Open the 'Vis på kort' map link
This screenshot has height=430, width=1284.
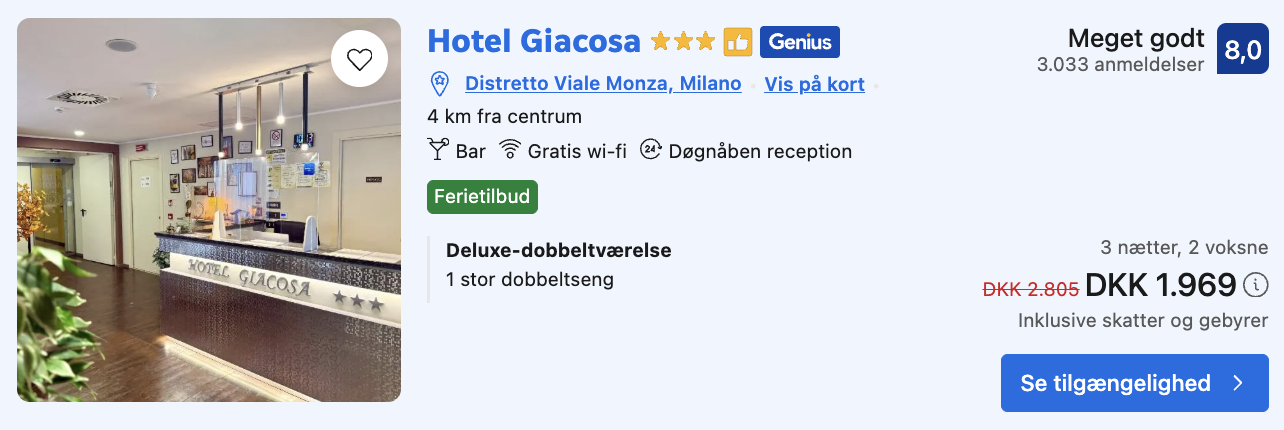click(x=814, y=84)
